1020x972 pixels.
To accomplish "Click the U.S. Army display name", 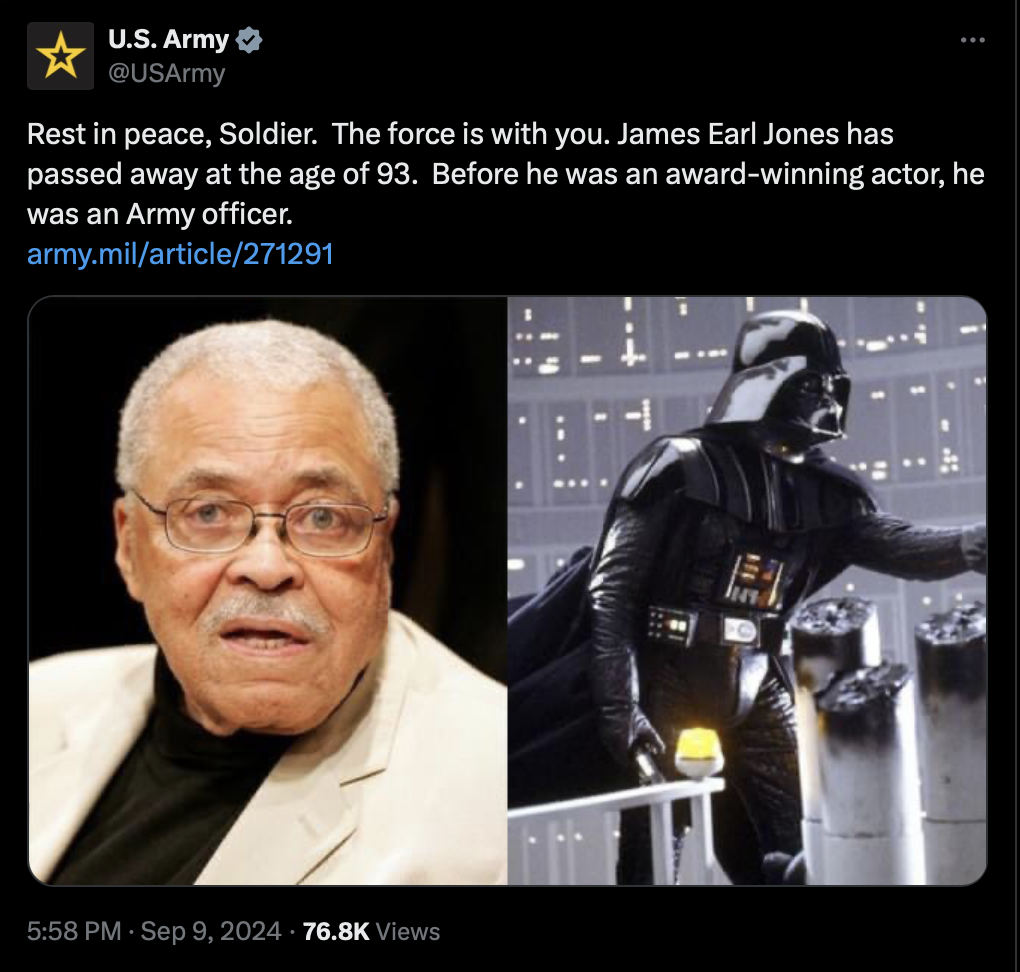I will coord(168,40).
